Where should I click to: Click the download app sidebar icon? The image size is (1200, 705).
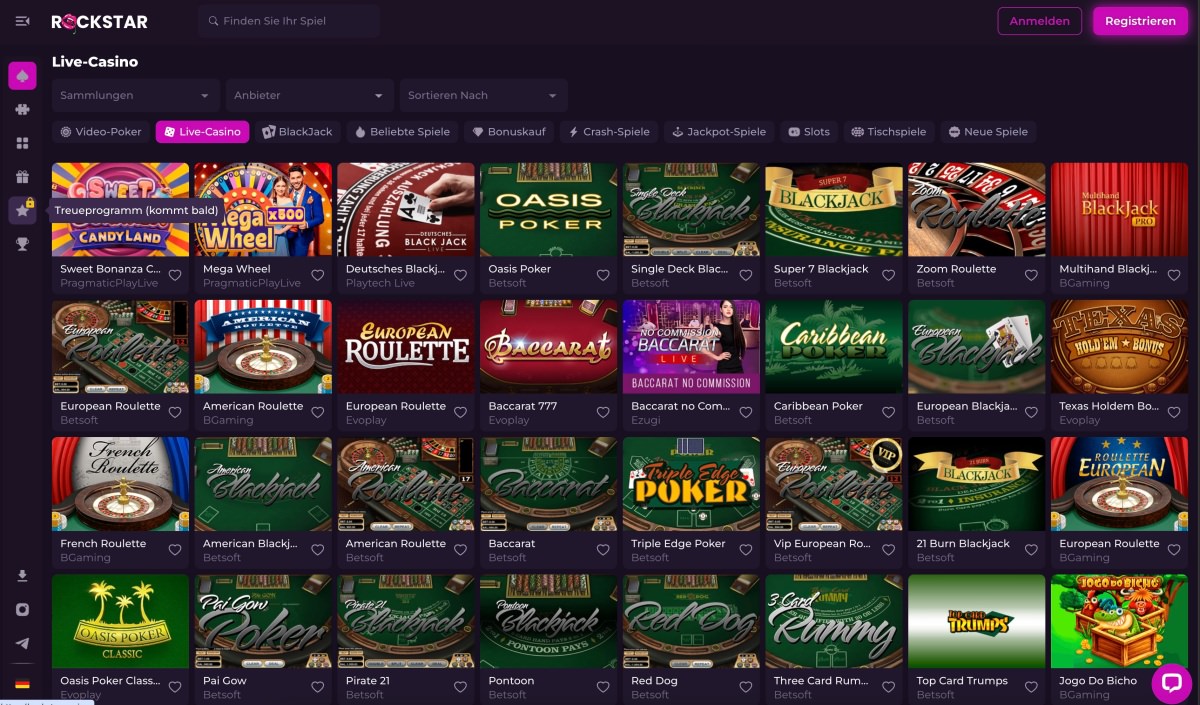coord(22,576)
